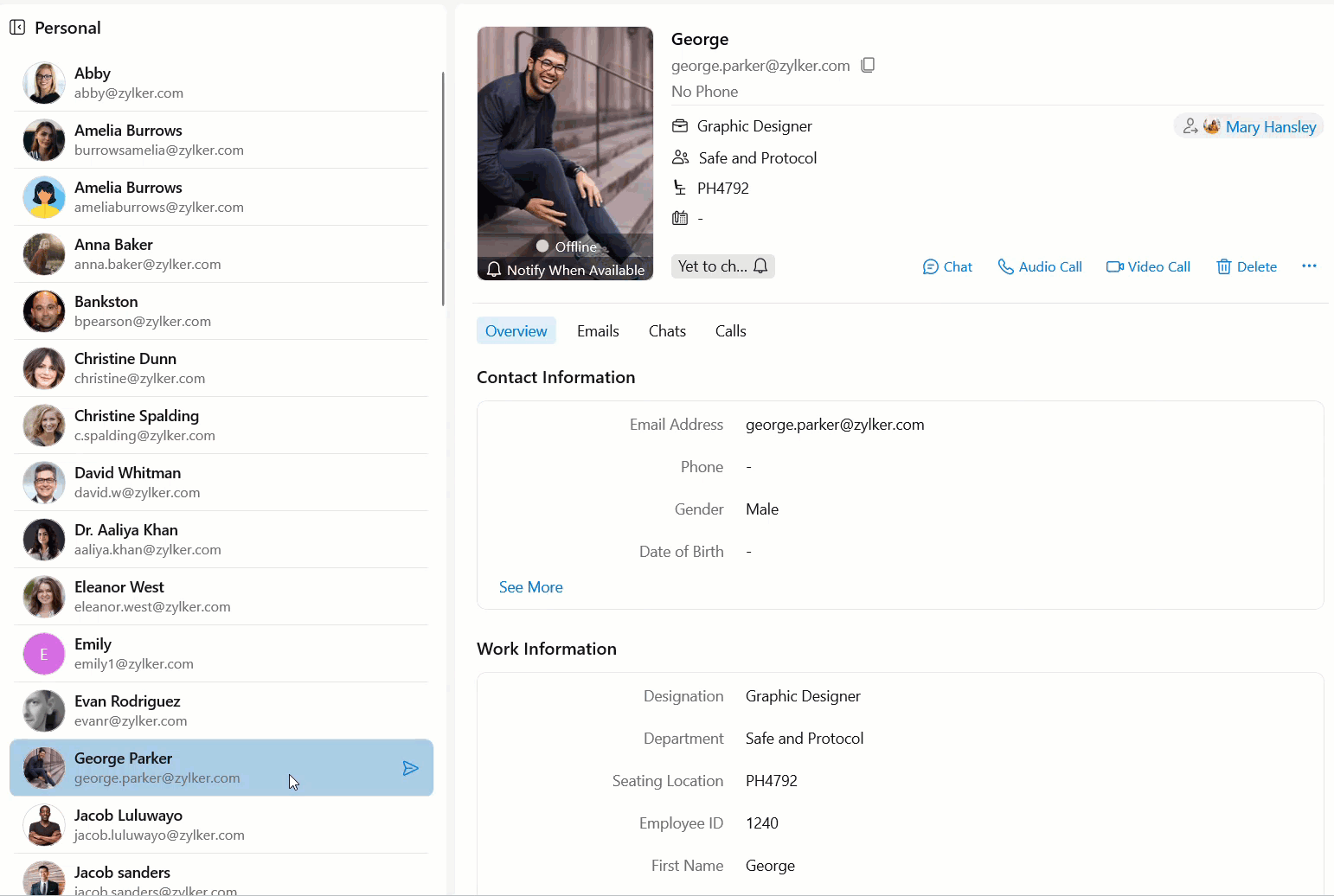Viewport: 1334px width, 896px height.
Task: Click Designation value Graphic Designer
Action: click(x=803, y=696)
